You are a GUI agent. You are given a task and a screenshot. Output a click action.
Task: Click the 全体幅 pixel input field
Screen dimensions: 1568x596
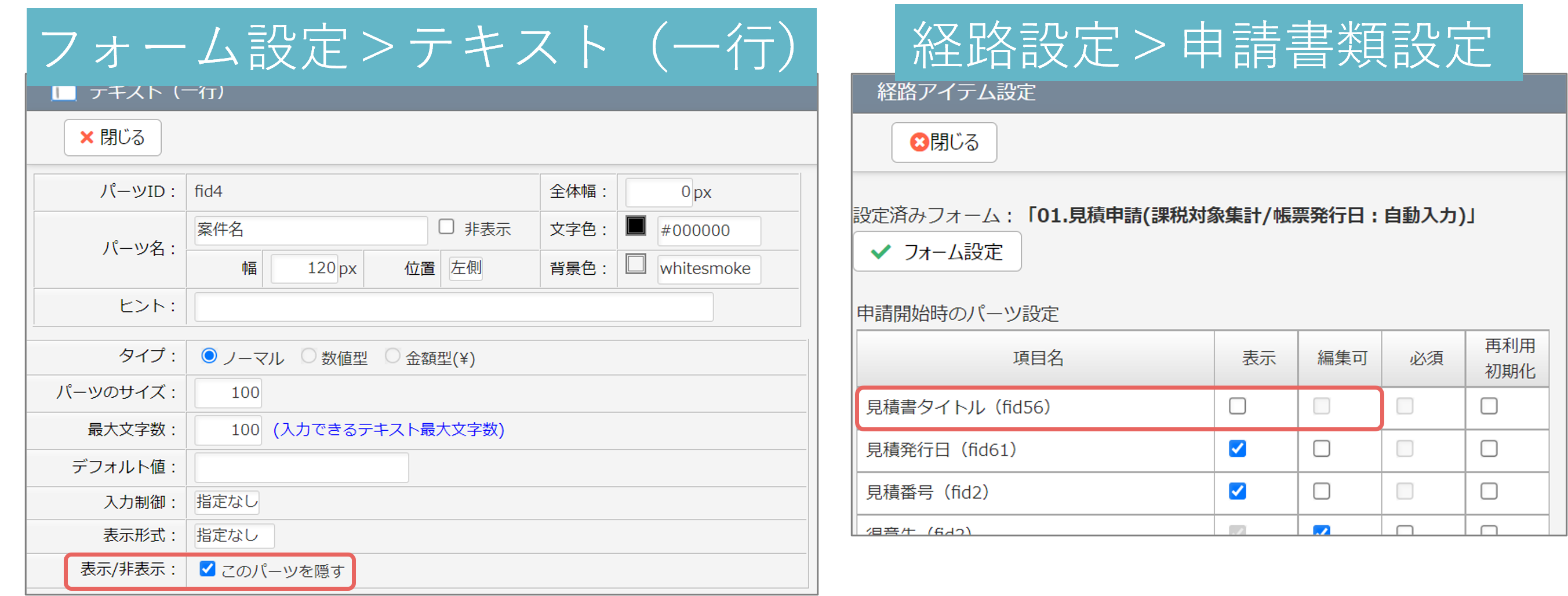click(659, 192)
